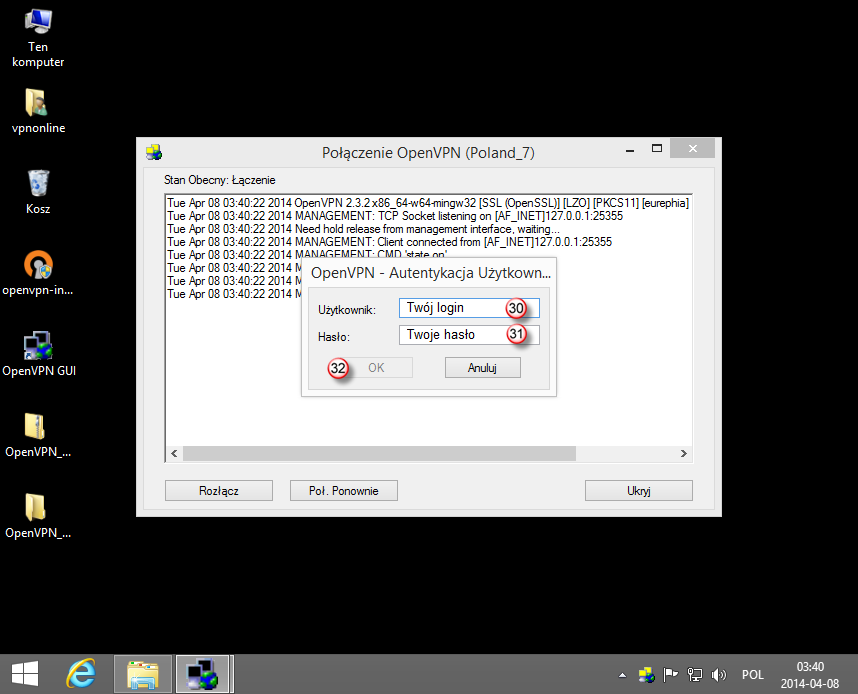Show hidden tray icons arrow

point(622,675)
